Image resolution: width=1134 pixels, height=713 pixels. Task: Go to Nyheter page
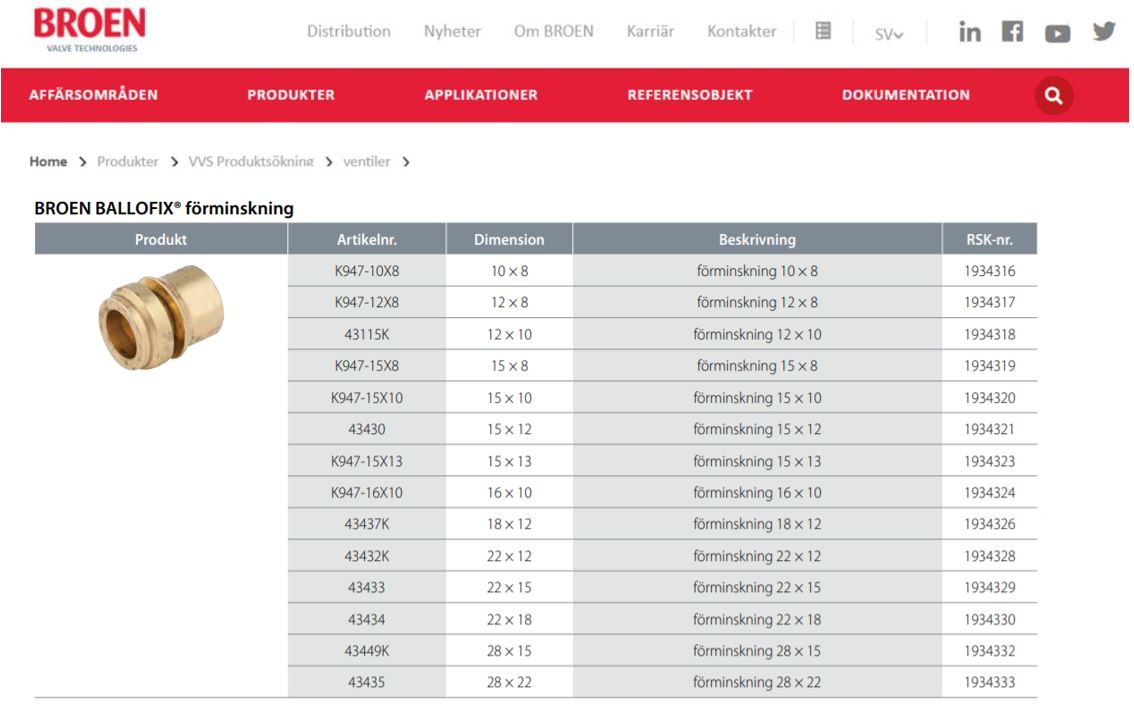tap(452, 31)
